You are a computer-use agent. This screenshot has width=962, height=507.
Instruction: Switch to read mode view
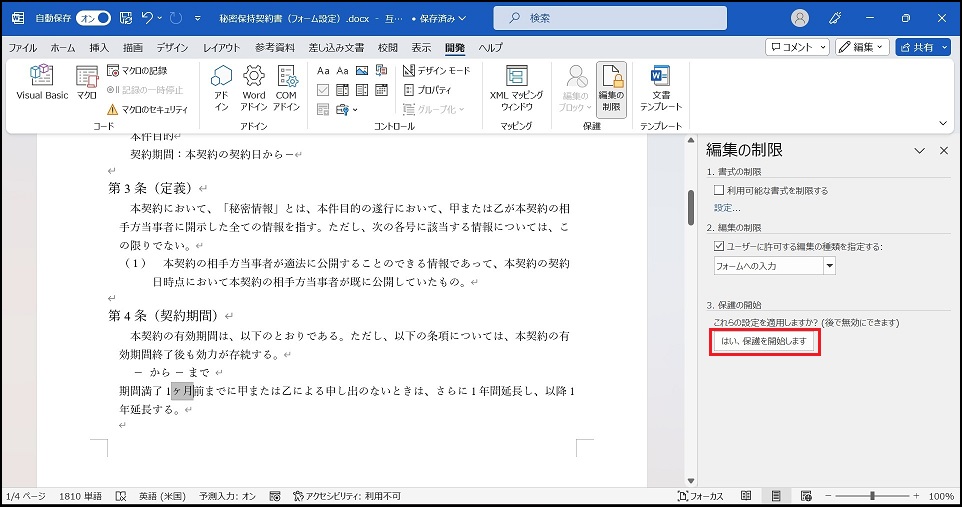[x=746, y=496]
